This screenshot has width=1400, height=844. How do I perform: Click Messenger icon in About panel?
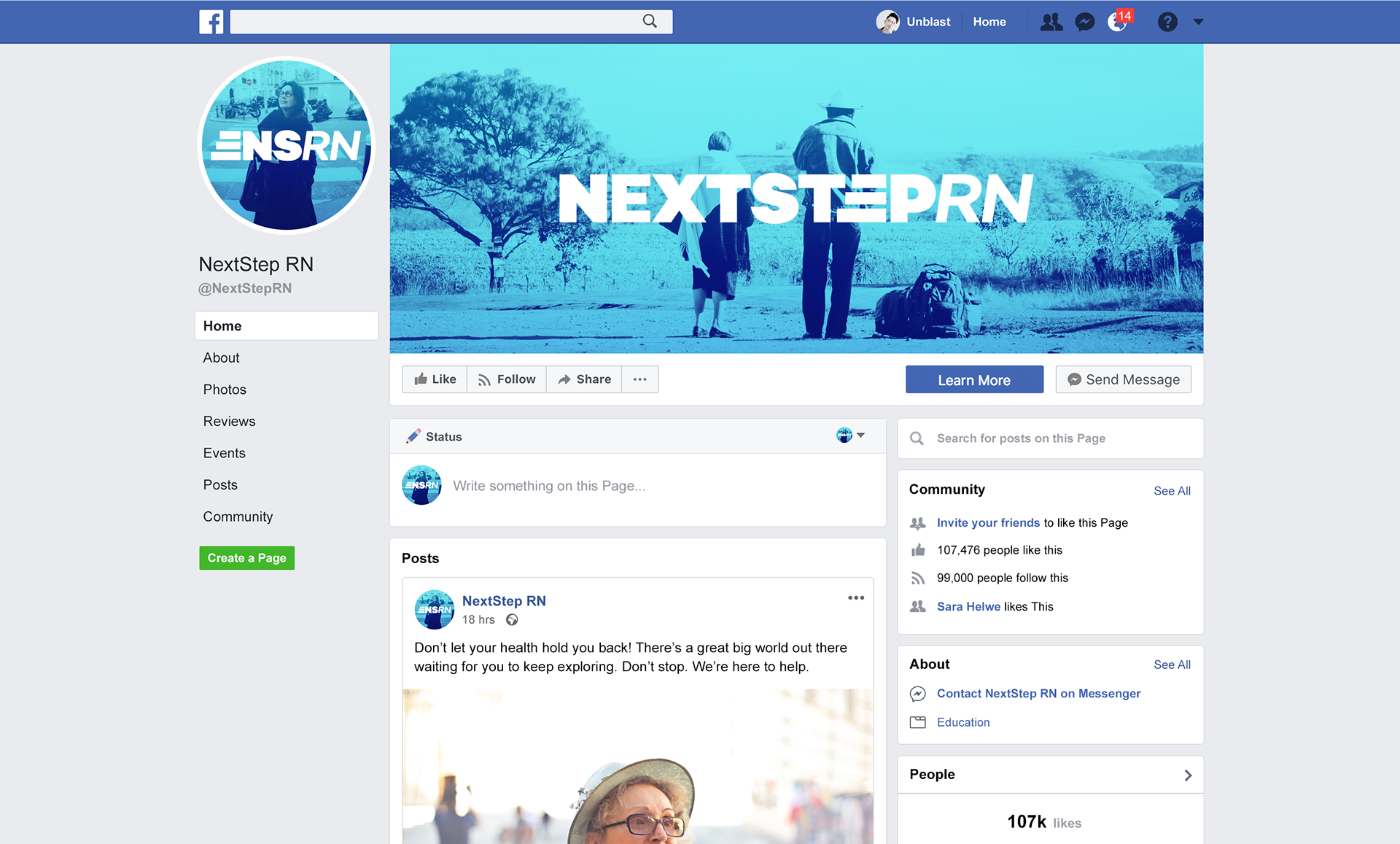918,694
